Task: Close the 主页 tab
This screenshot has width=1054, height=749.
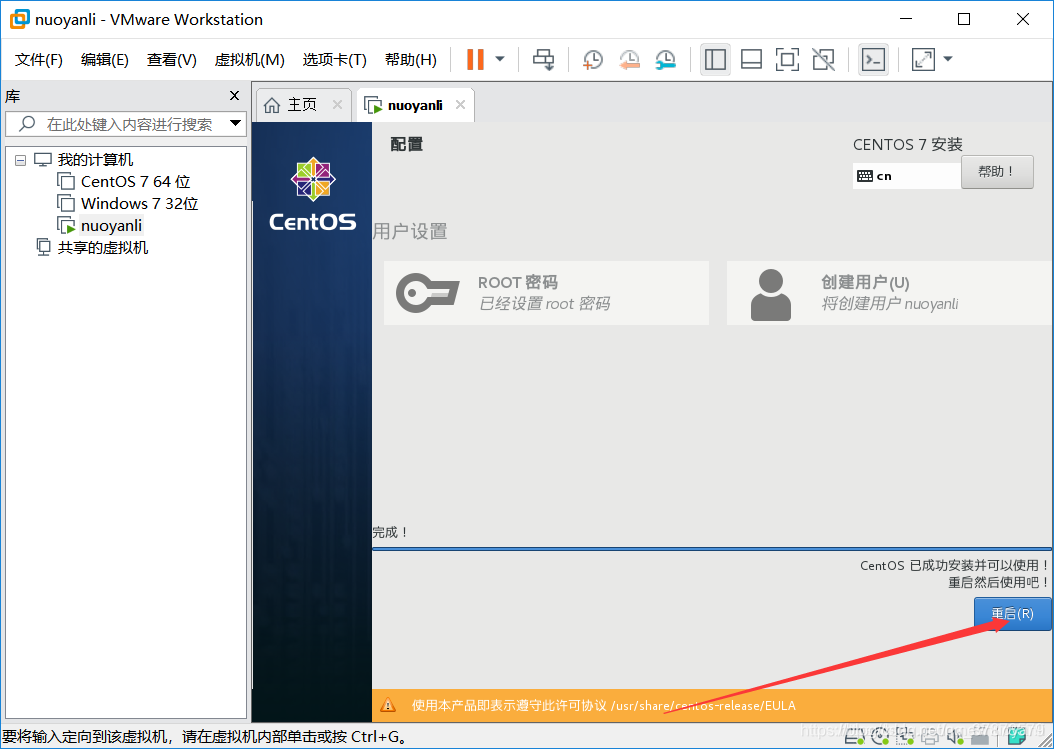Action: tap(337, 105)
